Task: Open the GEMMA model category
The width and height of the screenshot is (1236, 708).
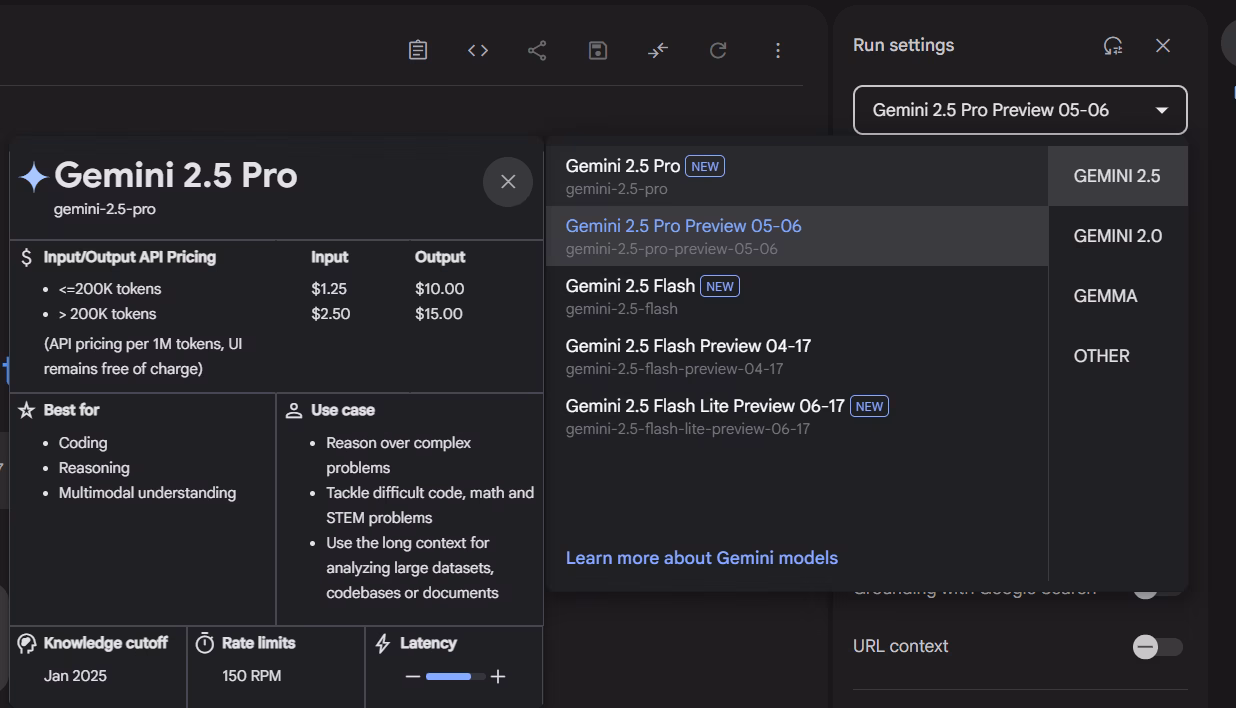Action: 1118,296
